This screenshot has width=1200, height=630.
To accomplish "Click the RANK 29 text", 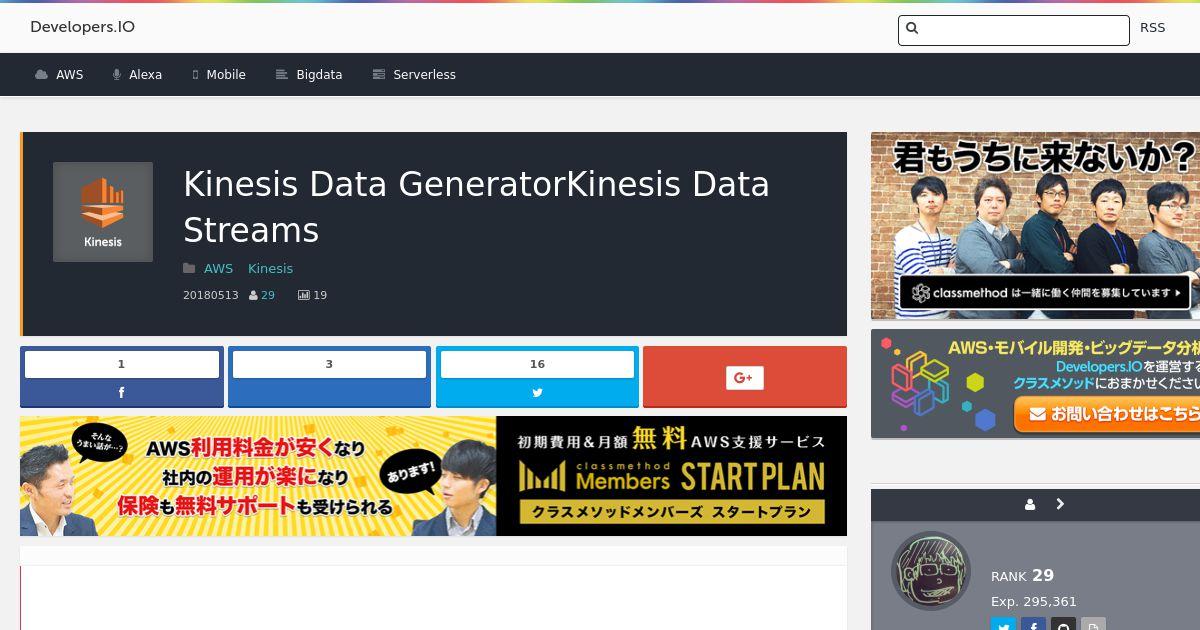I will click(x=1022, y=575).
